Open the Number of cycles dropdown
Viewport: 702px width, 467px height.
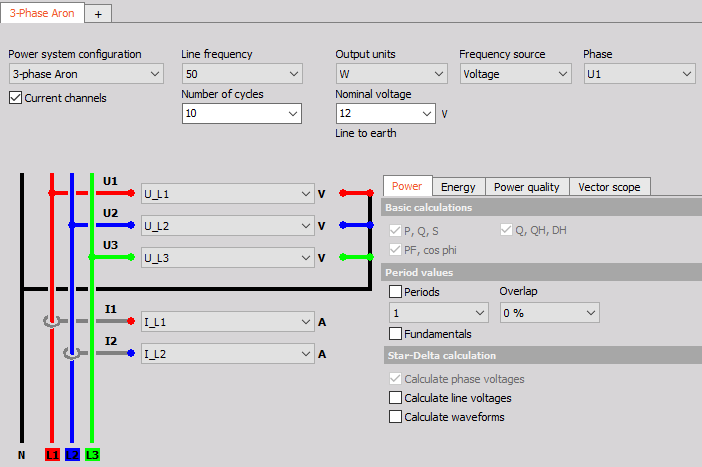pos(242,113)
